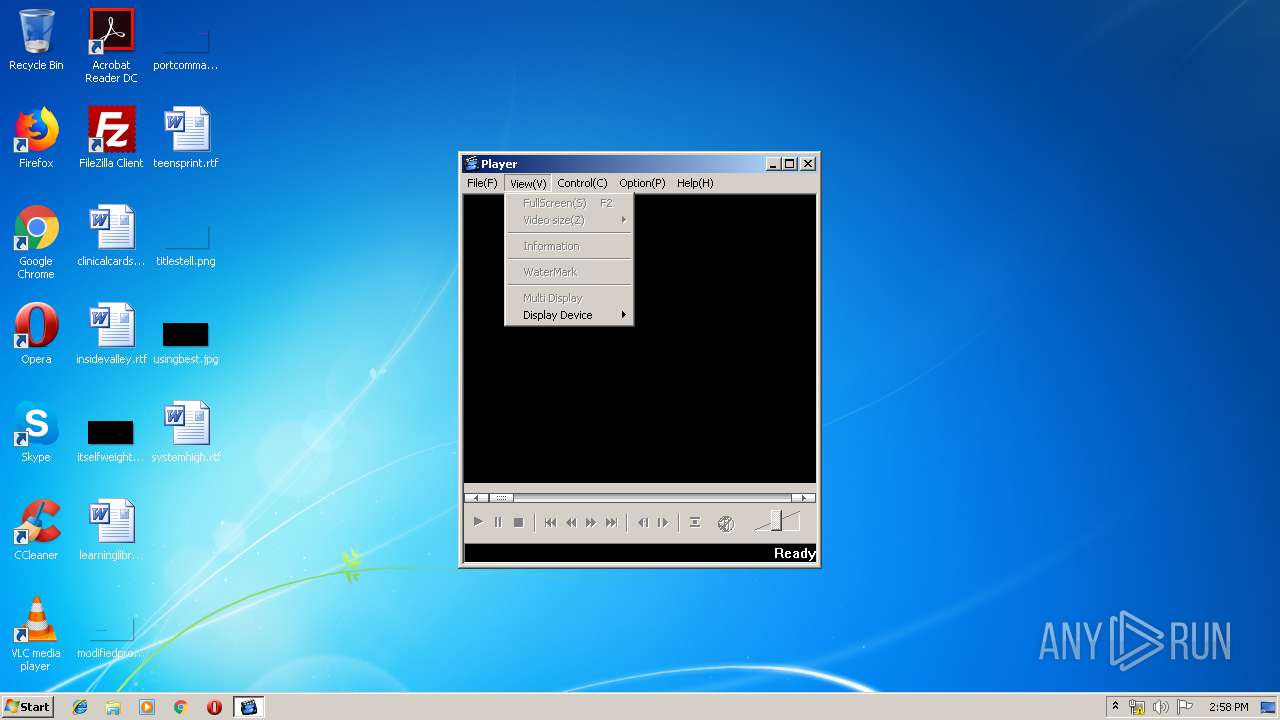Select the titlestell.png file
The image size is (1280, 720).
186,246
